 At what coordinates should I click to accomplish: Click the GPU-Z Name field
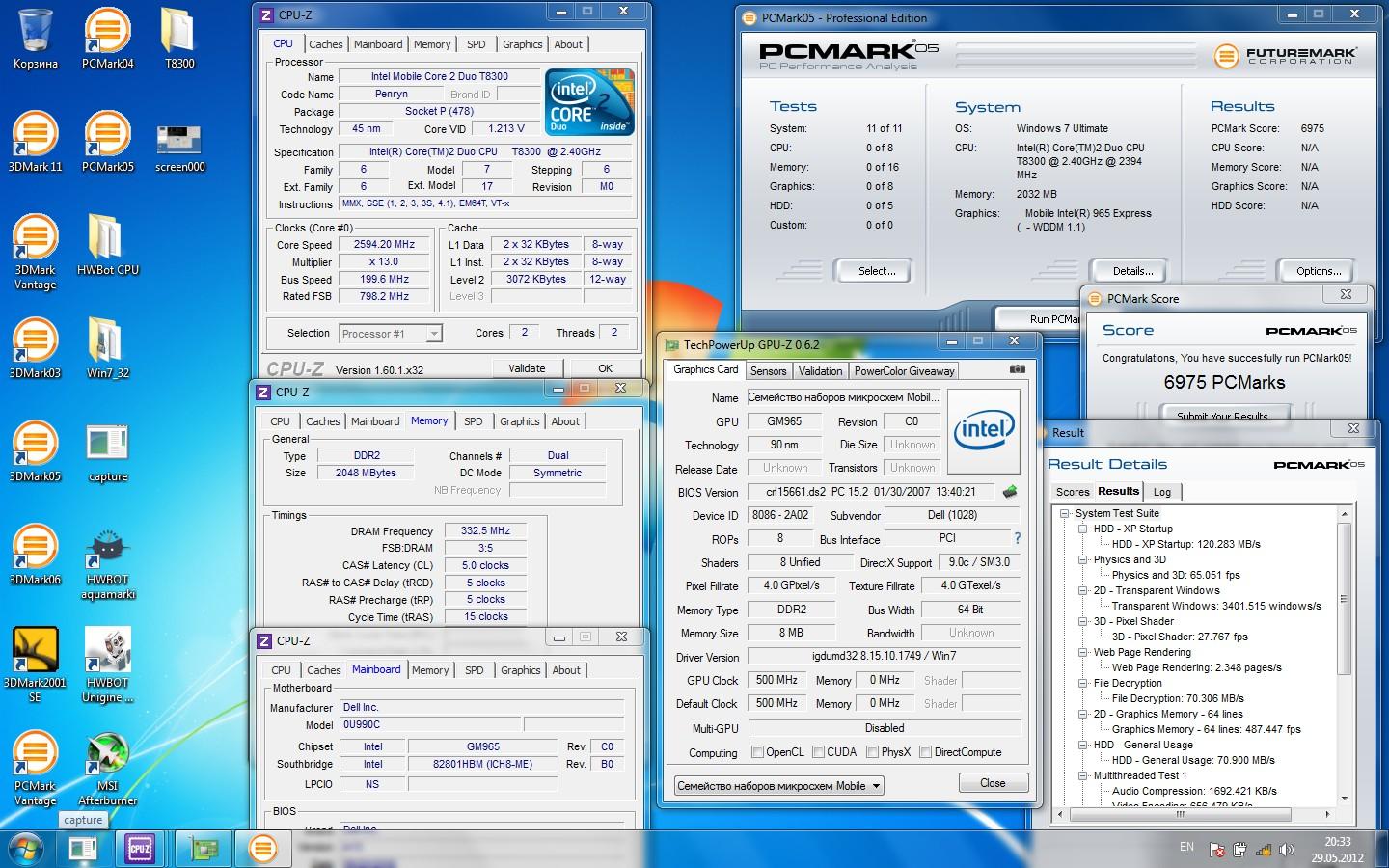pyautogui.click(x=843, y=397)
